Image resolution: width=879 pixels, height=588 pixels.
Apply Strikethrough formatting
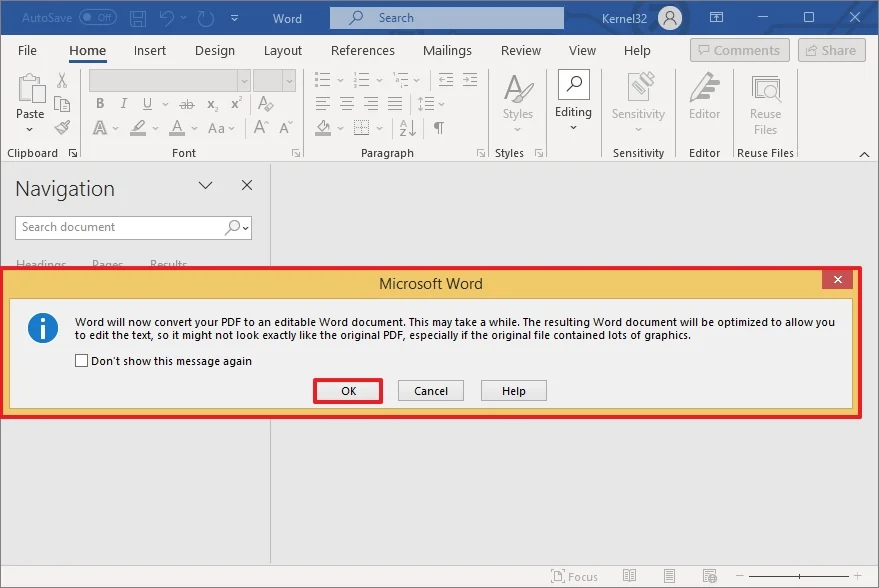click(187, 104)
